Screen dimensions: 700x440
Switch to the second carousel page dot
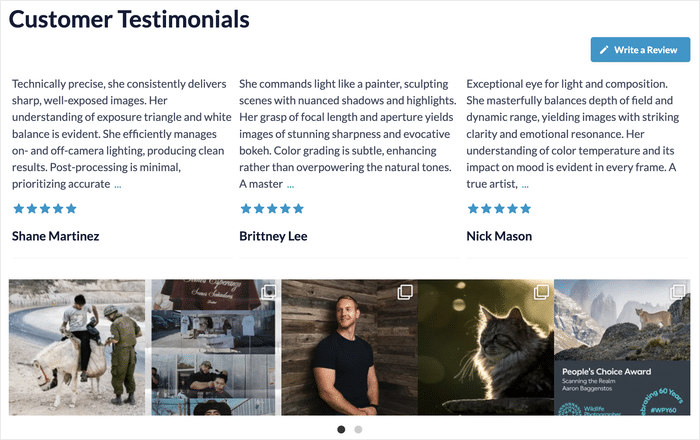(358, 429)
